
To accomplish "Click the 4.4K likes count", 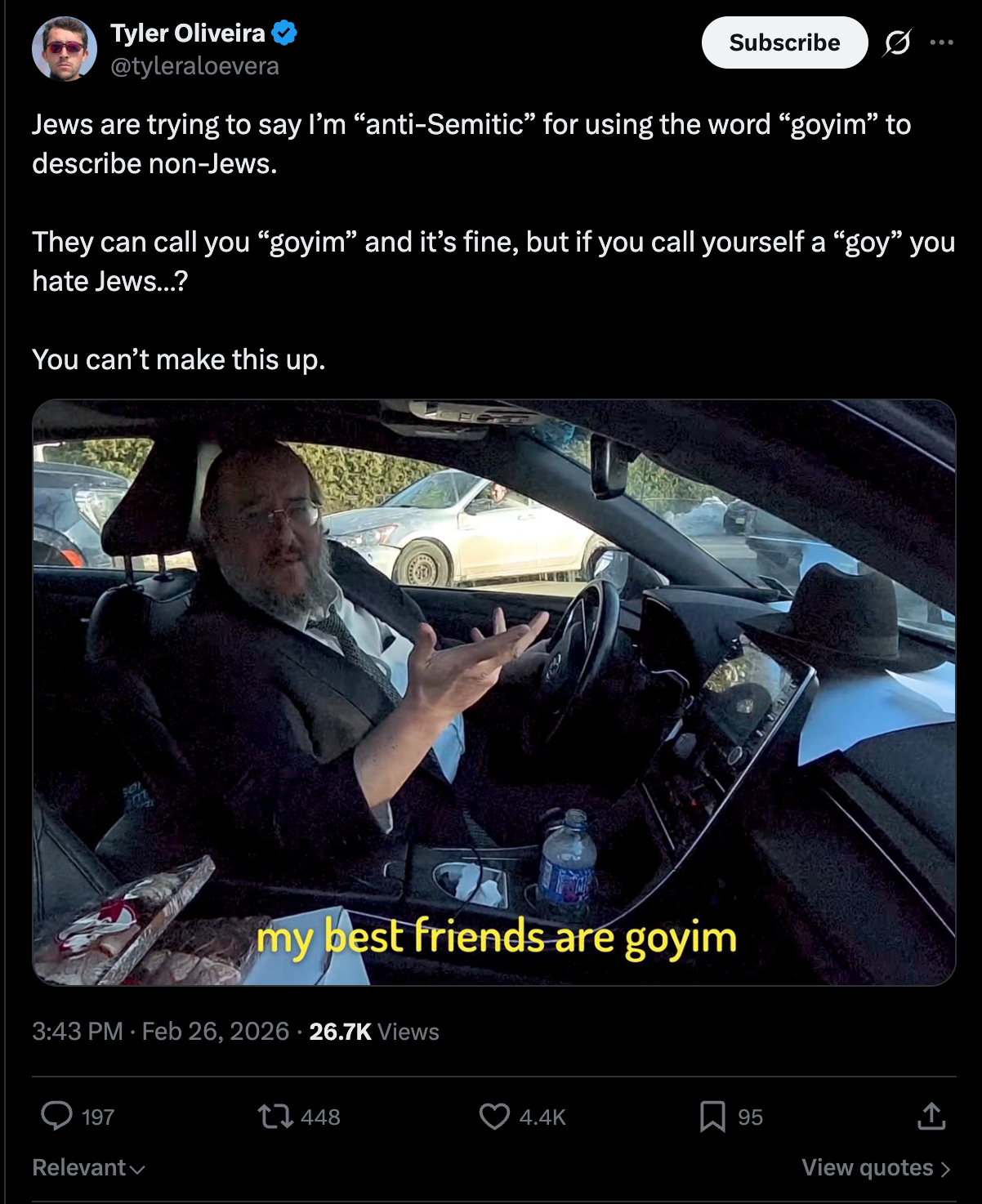I will 542,1117.
